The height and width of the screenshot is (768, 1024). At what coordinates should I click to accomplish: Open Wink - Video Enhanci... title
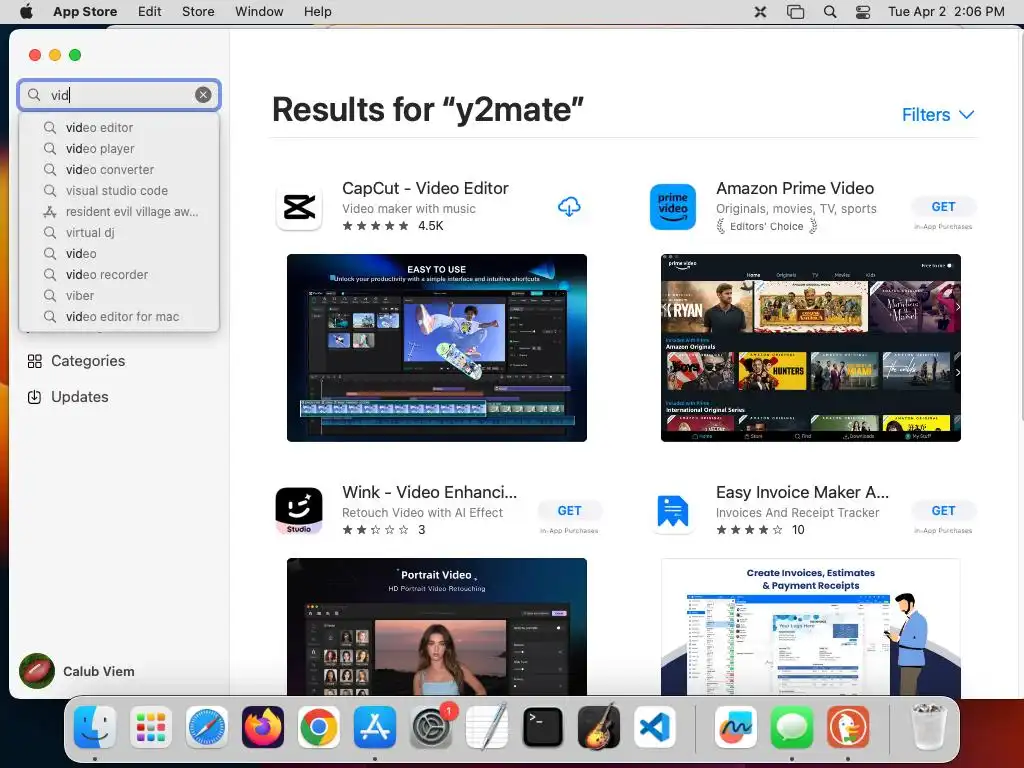pos(429,492)
